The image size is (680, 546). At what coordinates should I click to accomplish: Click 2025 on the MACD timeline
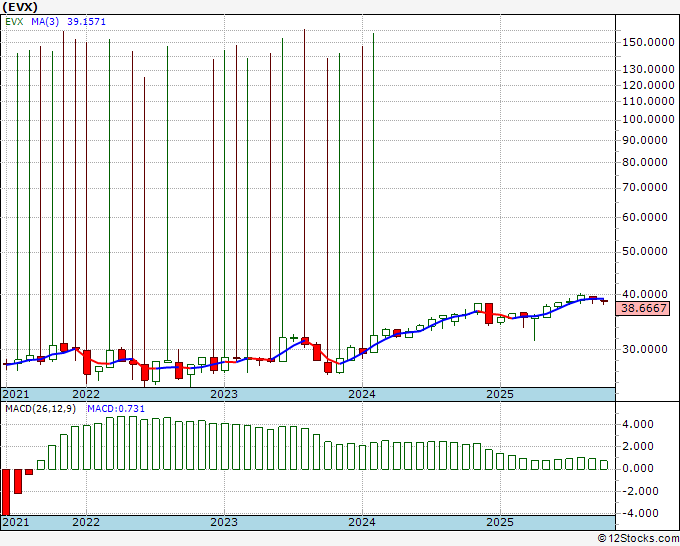tap(500, 522)
